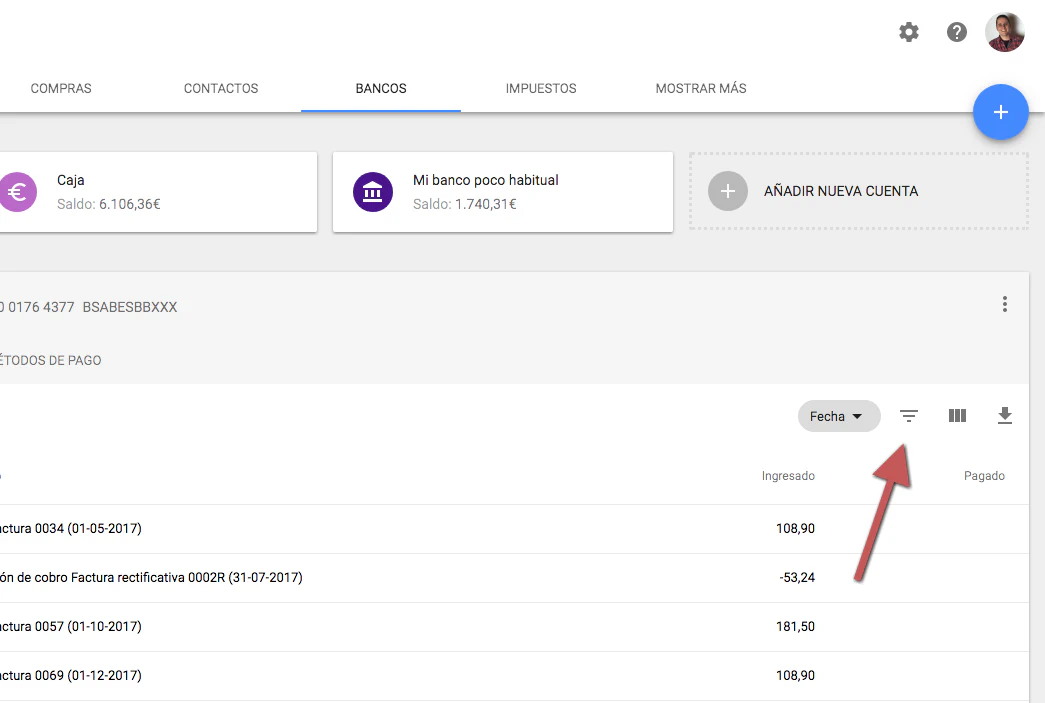Open the user profile avatar
The width and height of the screenshot is (1045, 703).
click(1004, 32)
